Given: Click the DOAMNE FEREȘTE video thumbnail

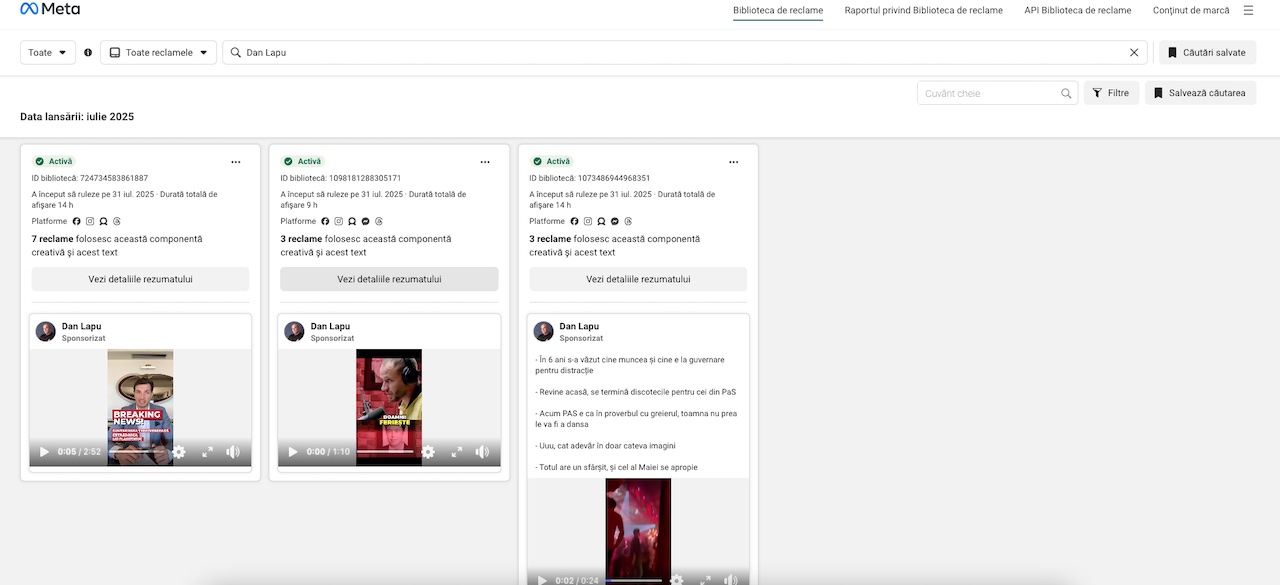Looking at the screenshot, I should coord(389,408).
